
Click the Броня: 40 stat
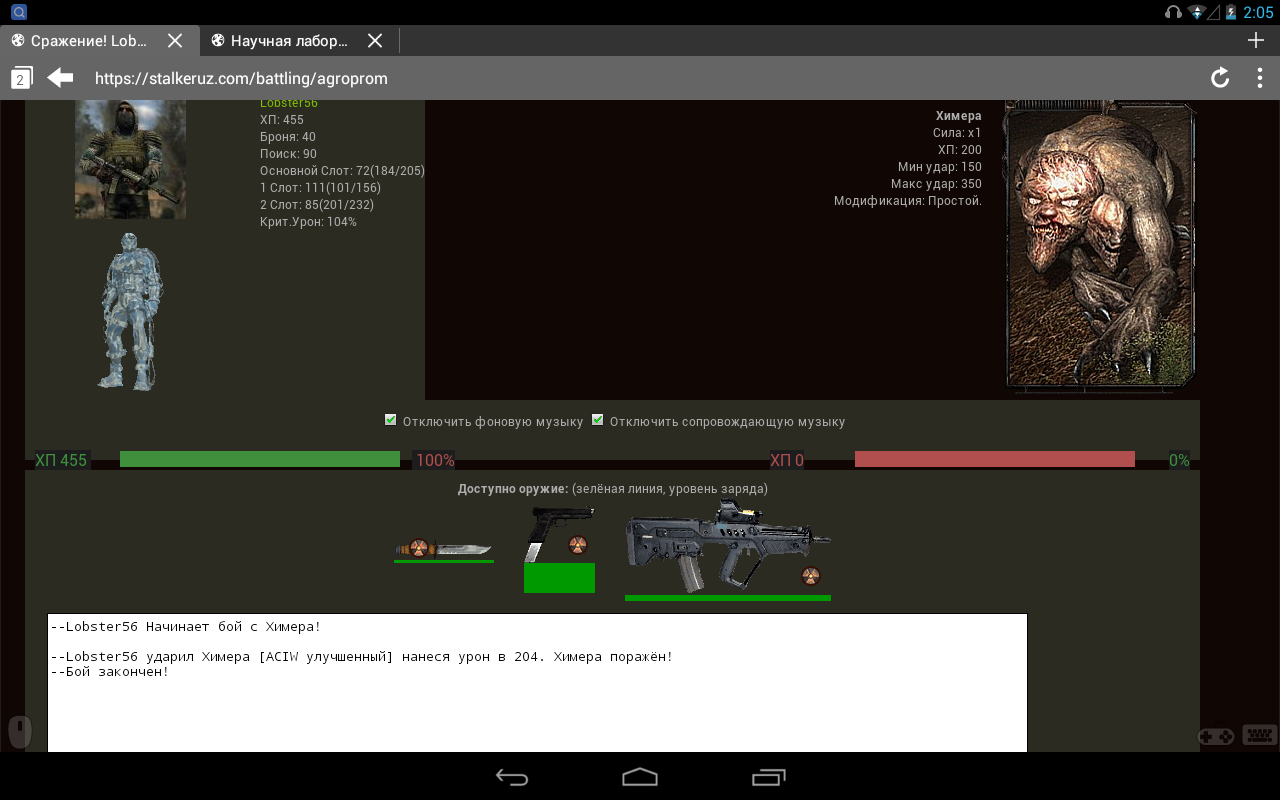(x=288, y=137)
